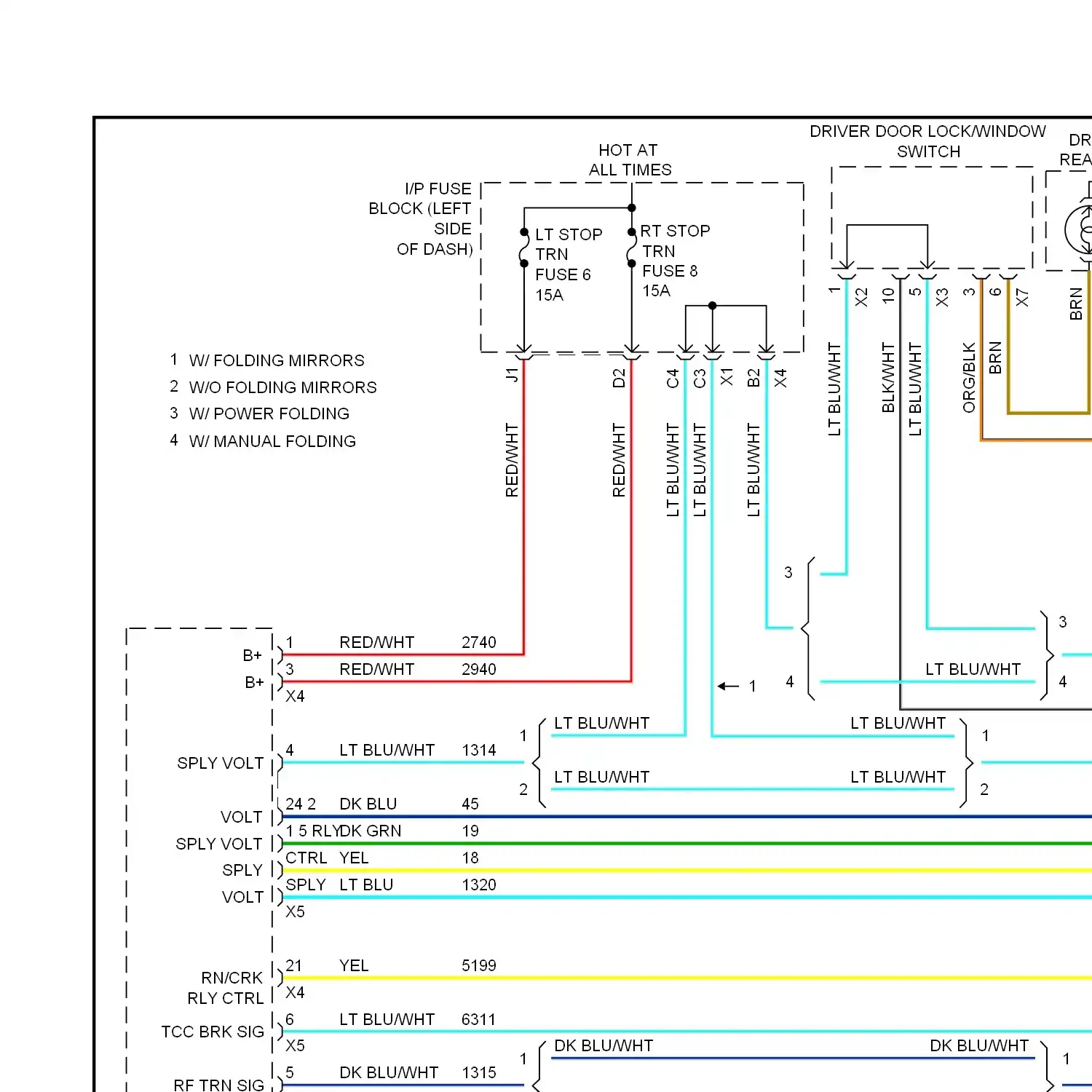Click connector label "B2"
Image resolution: width=1092 pixels, height=1092 pixels.
click(753, 378)
